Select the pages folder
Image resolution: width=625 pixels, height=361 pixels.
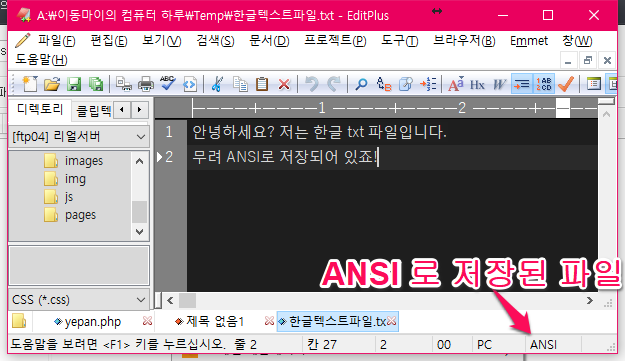pos(71,215)
